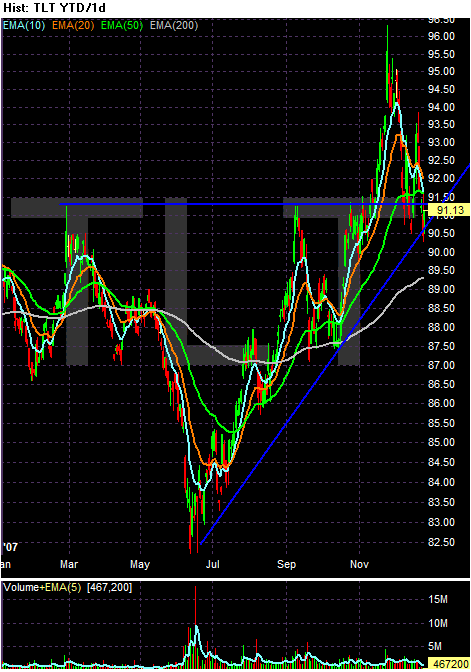
Task: Click the 'Hist: TLT YTD/1d' chart title
Action: [54, 8]
